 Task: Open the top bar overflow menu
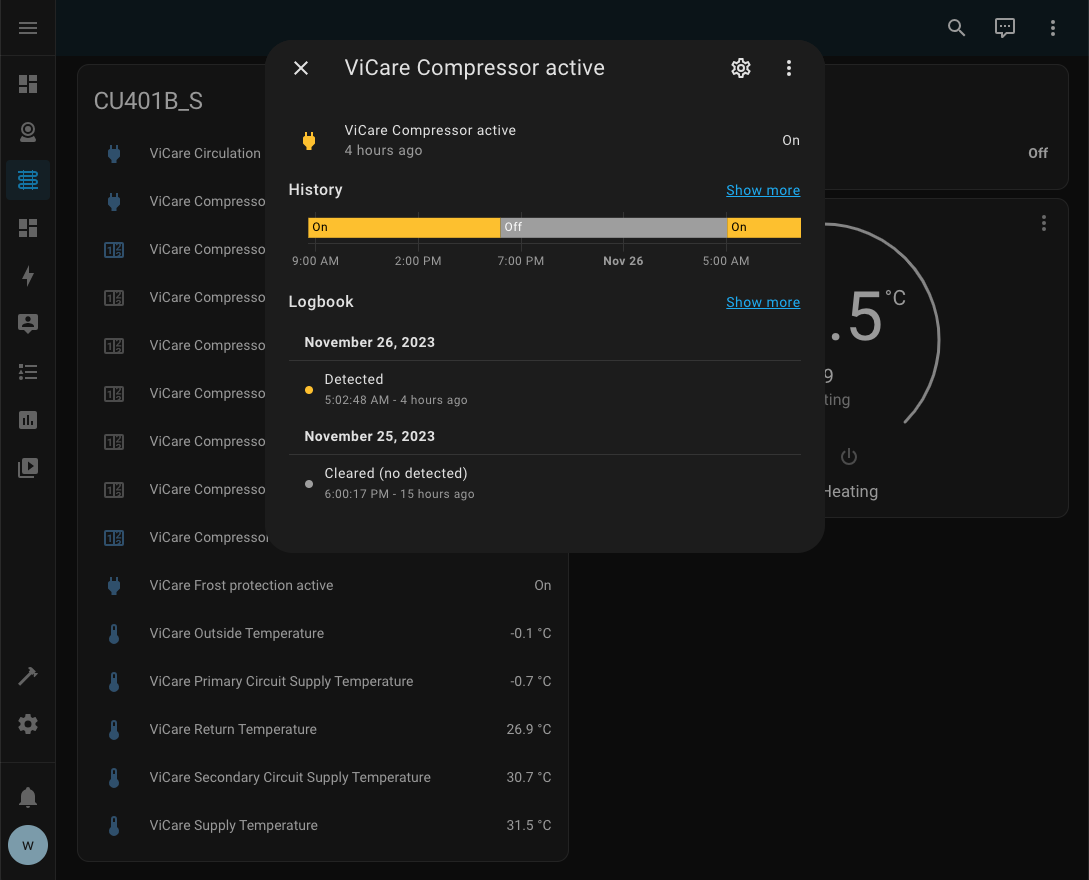[x=1052, y=28]
